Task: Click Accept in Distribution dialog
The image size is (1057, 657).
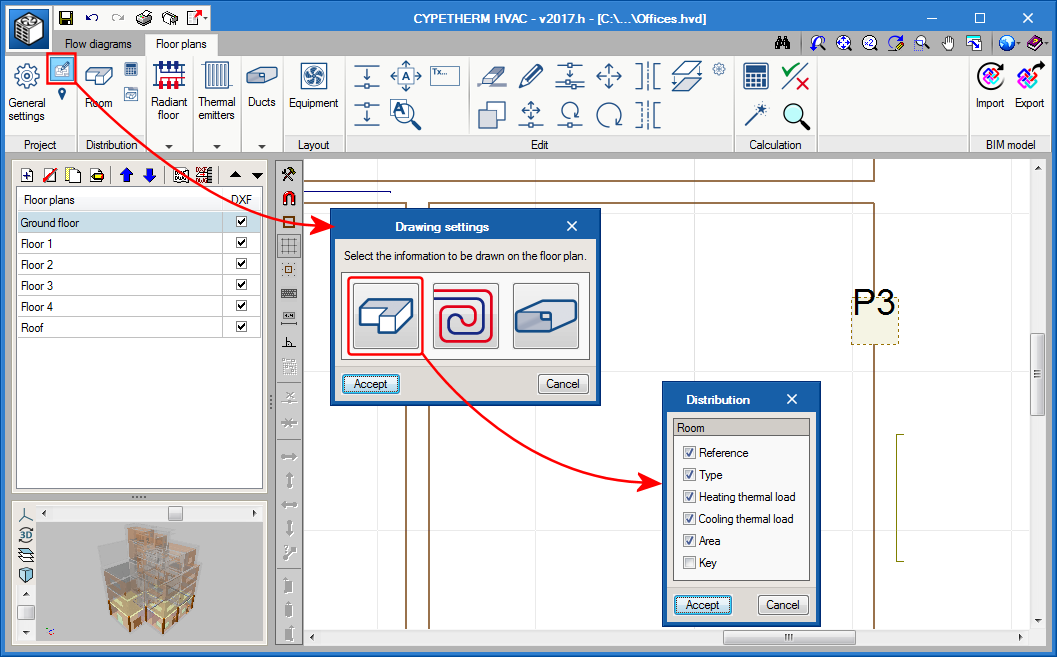Action: [x=702, y=605]
